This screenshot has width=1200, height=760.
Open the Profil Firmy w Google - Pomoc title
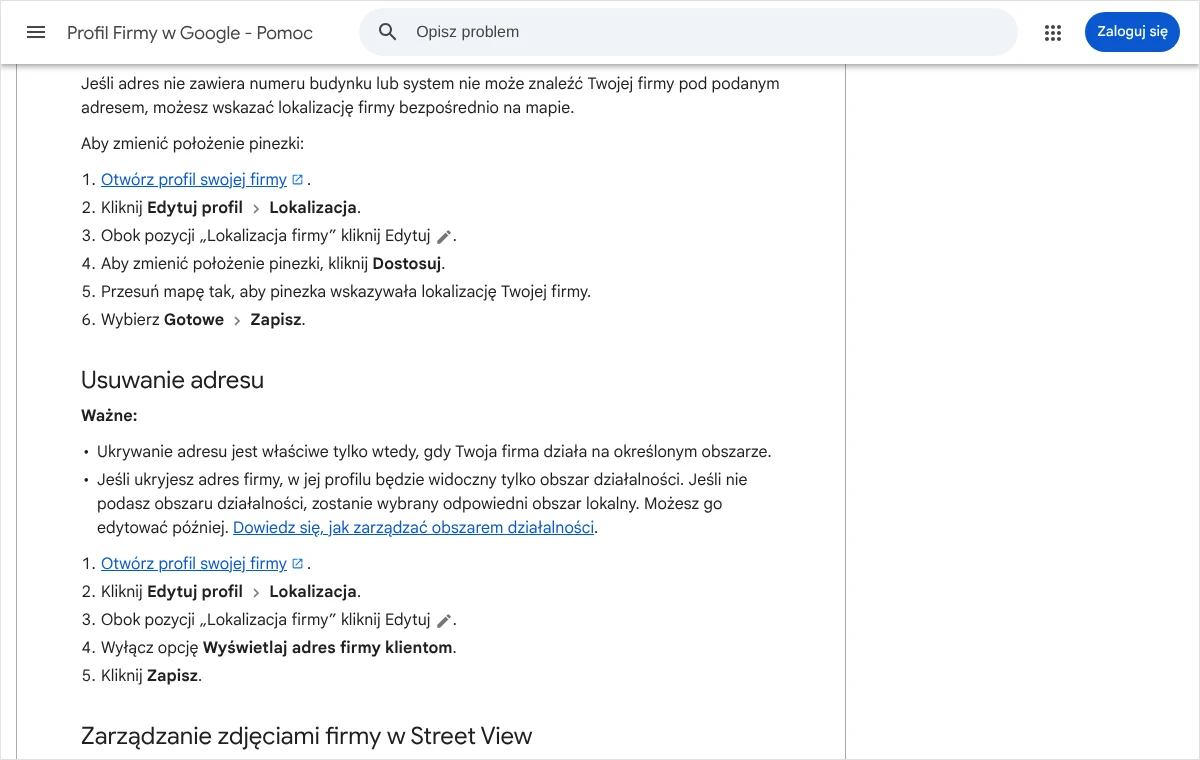click(190, 33)
